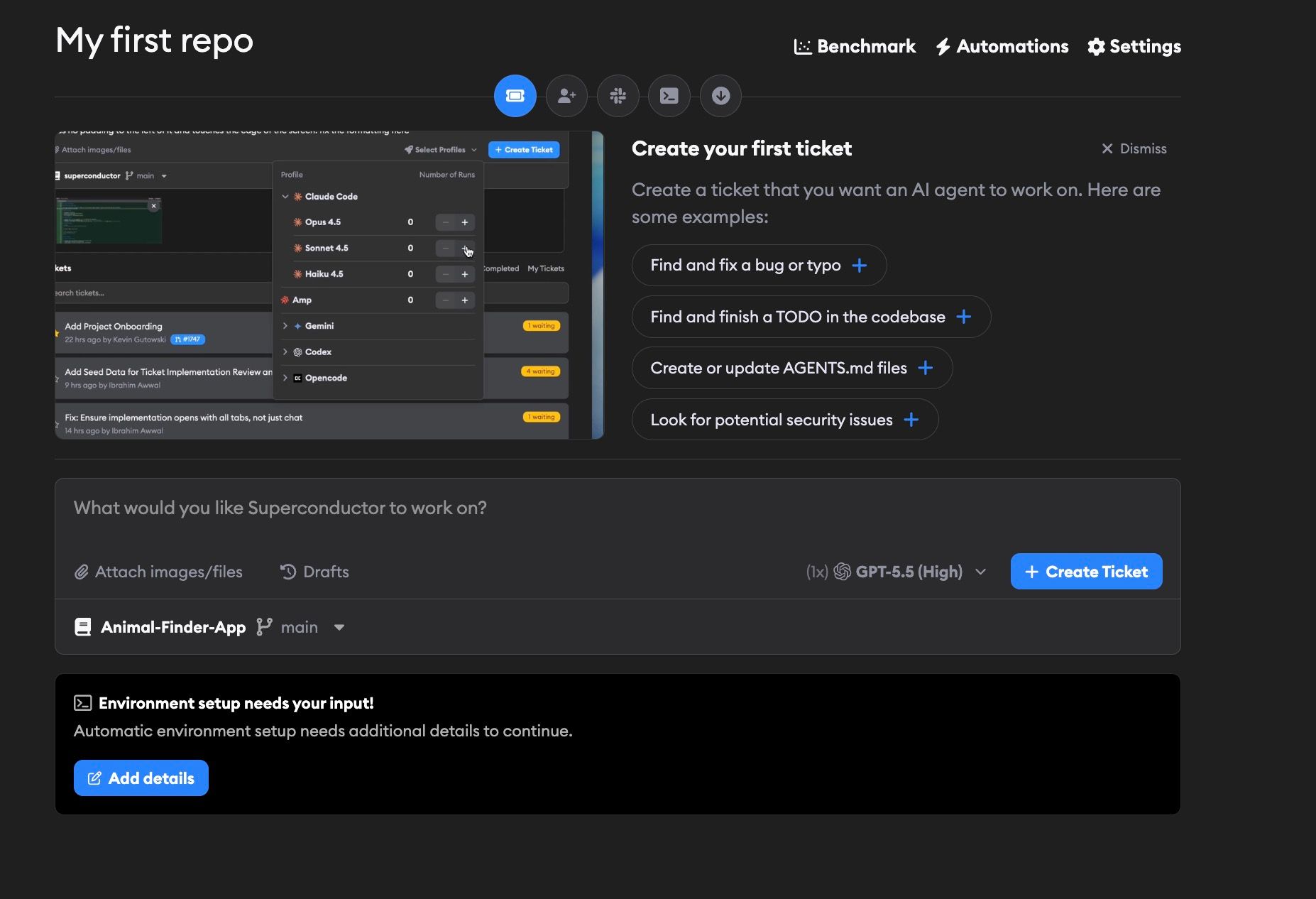Open the invite teammate step icon
Screen dimensions: 1316x899
[x=566, y=96]
